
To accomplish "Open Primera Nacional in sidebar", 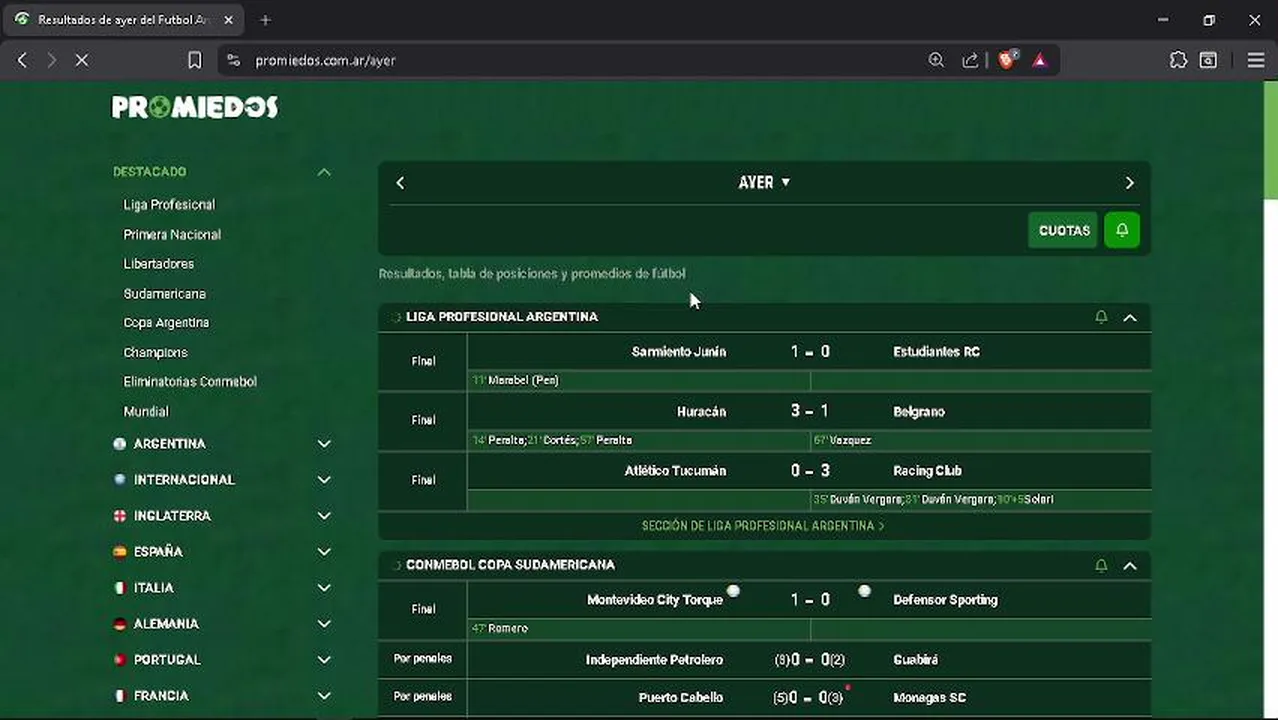I will pos(172,234).
